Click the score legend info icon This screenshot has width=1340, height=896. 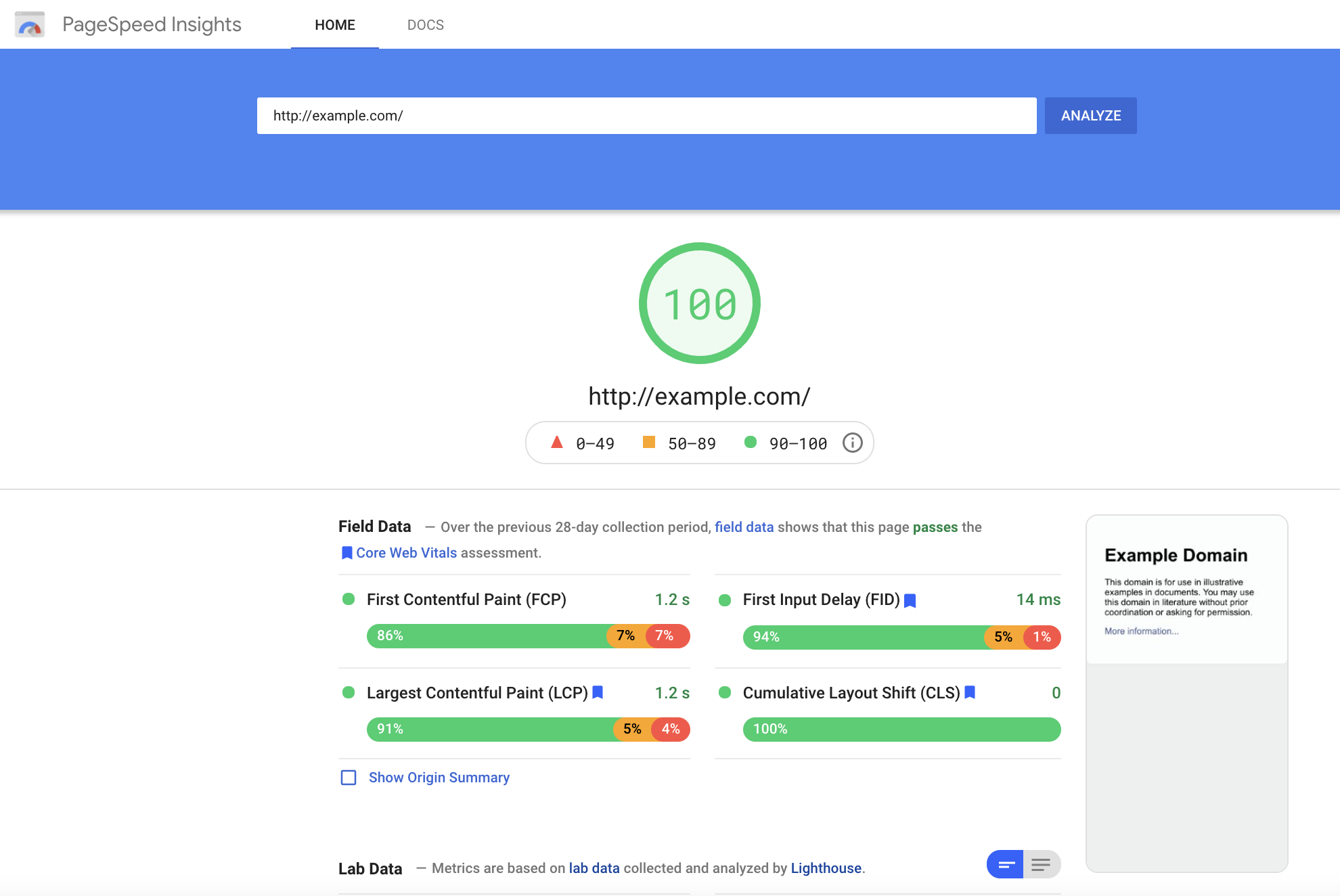click(x=852, y=443)
